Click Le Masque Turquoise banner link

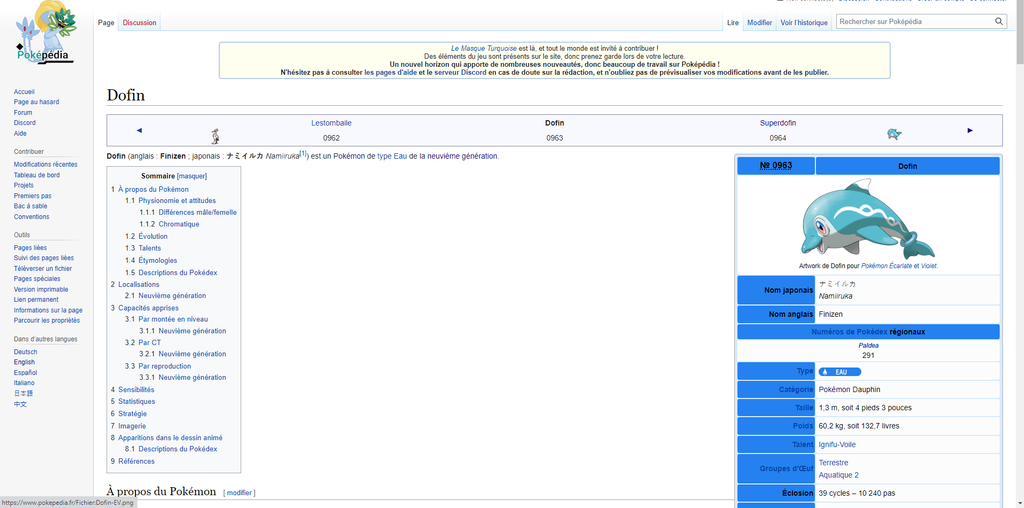484,48
